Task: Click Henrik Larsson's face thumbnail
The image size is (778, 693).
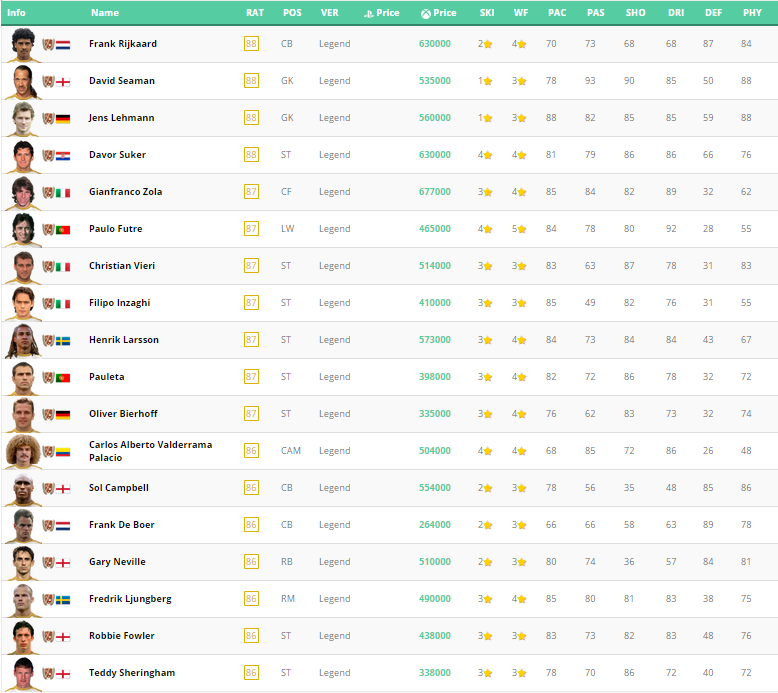Action: (x=23, y=341)
